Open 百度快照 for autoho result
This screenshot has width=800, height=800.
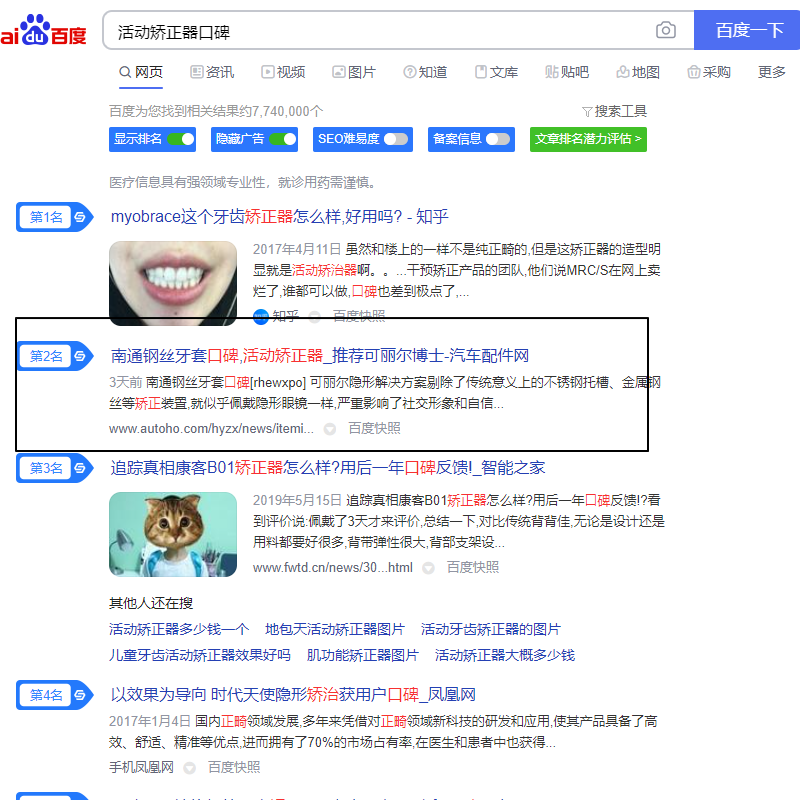pyautogui.click(x=374, y=428)
